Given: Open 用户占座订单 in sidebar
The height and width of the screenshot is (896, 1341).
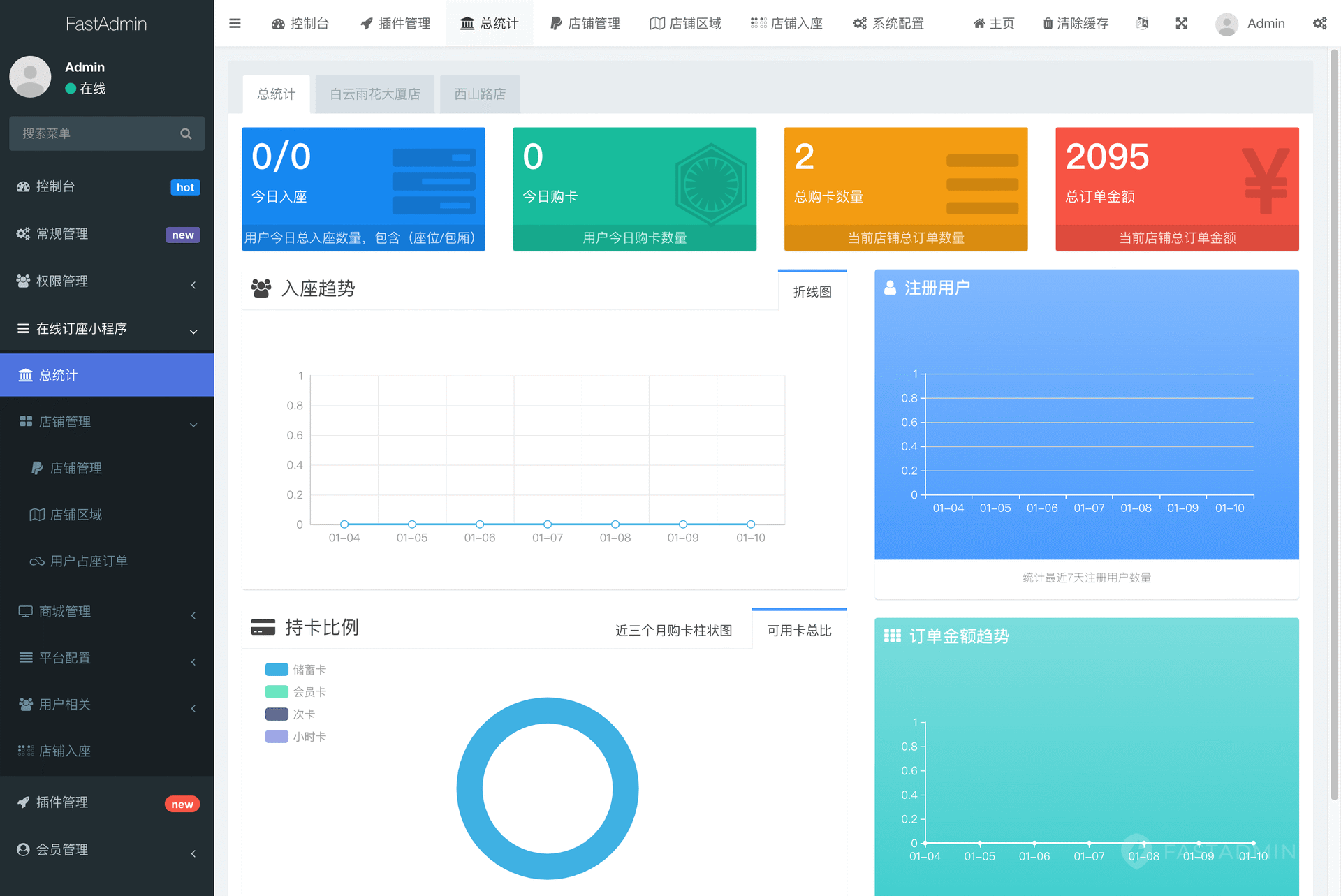Looking at the screenshot, I should click(x=89, y=561).
